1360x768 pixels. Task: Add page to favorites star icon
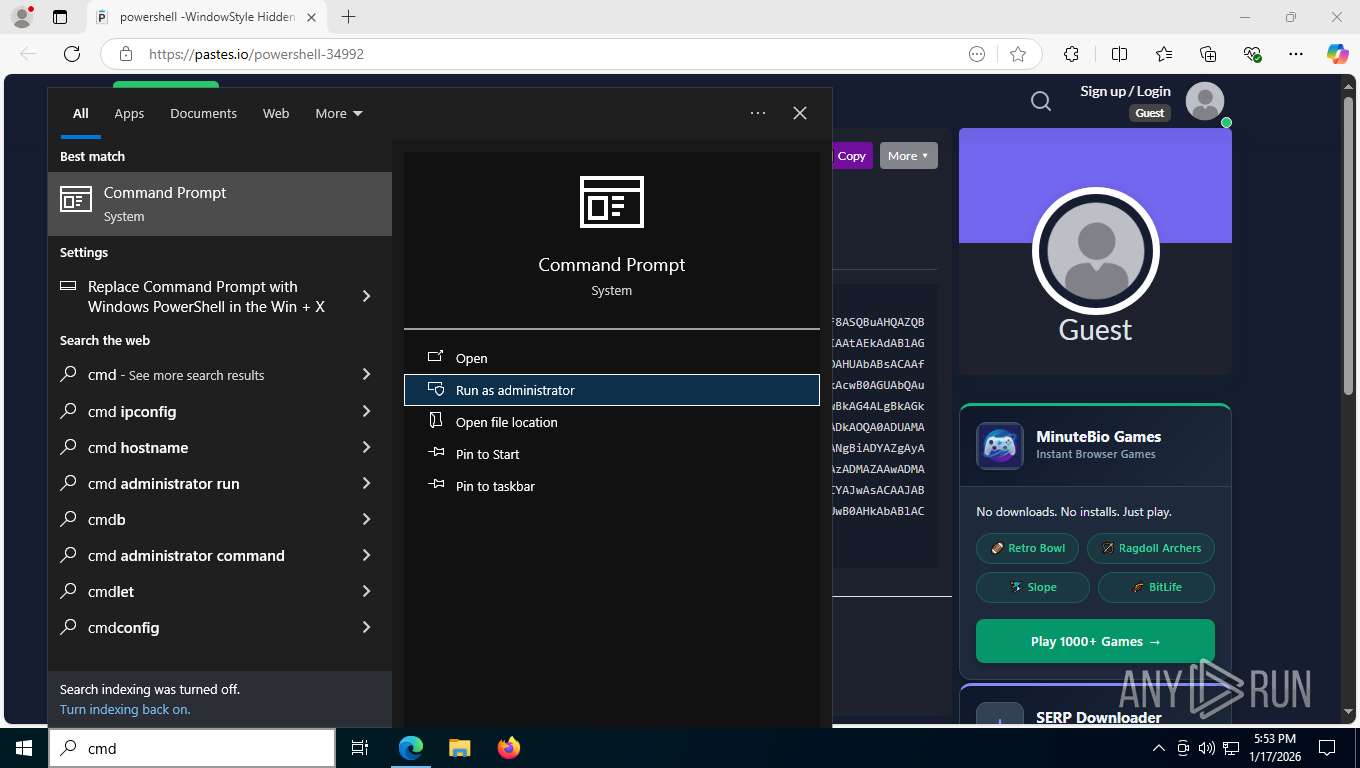(x=1018, y=54)
